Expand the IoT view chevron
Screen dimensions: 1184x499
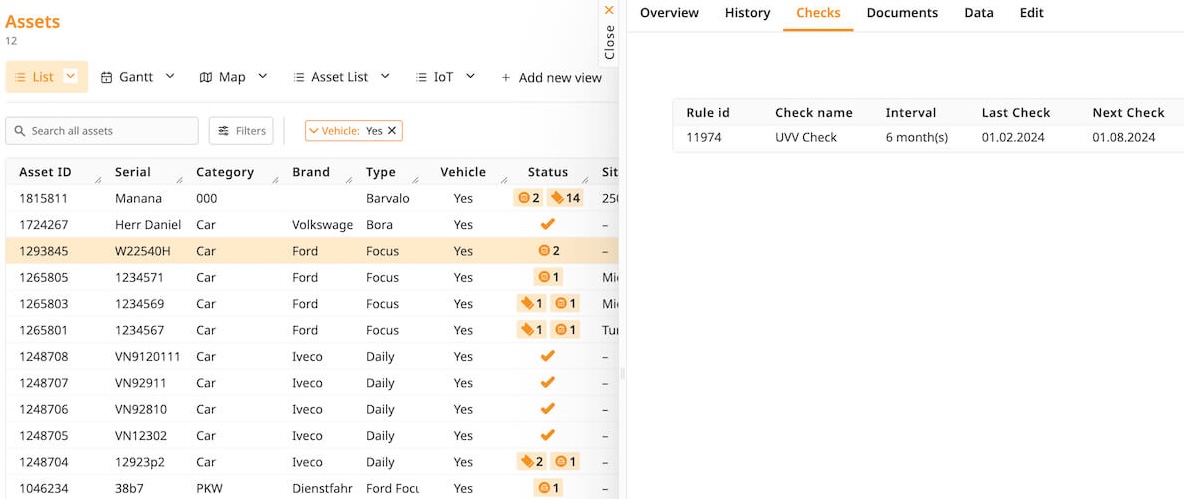470,76
